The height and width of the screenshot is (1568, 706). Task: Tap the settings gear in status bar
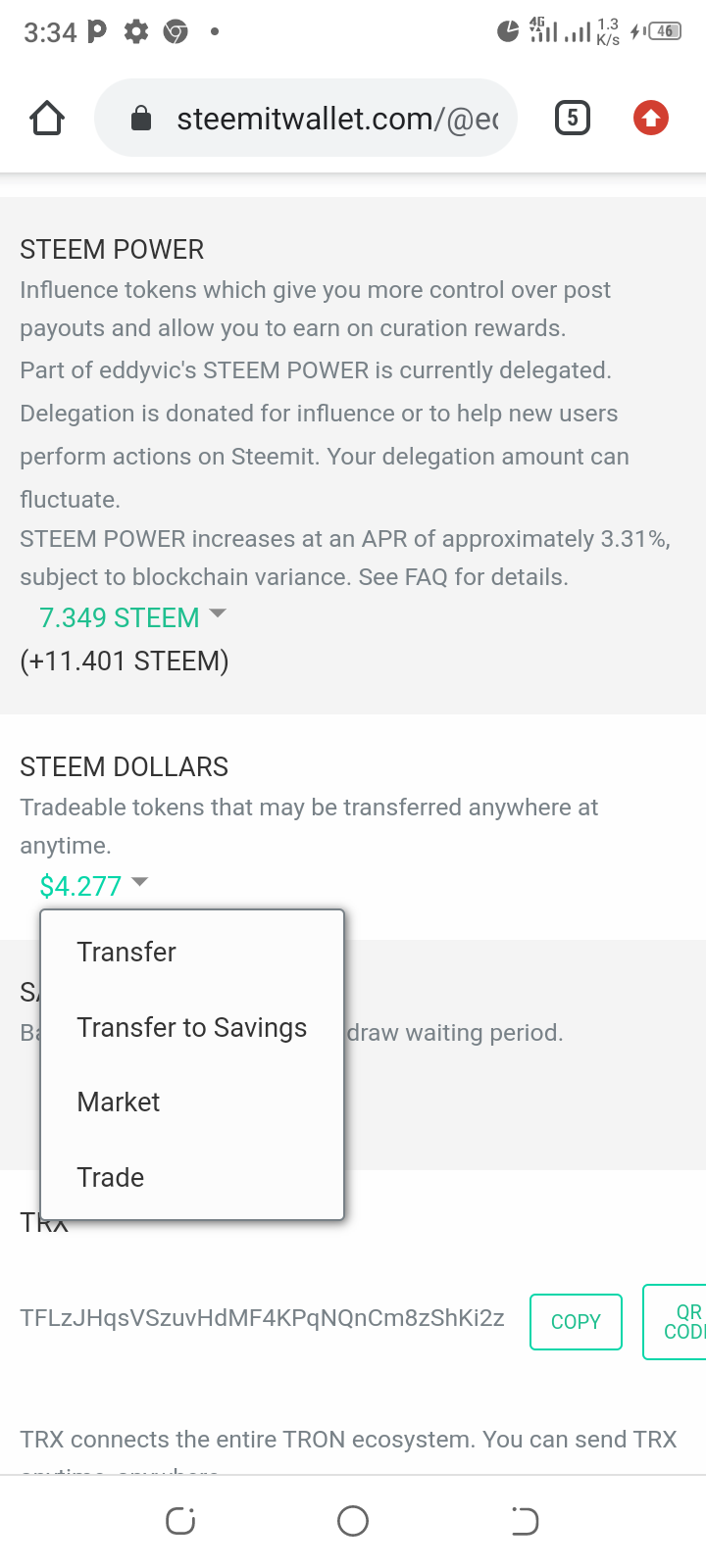click(136, 32)
